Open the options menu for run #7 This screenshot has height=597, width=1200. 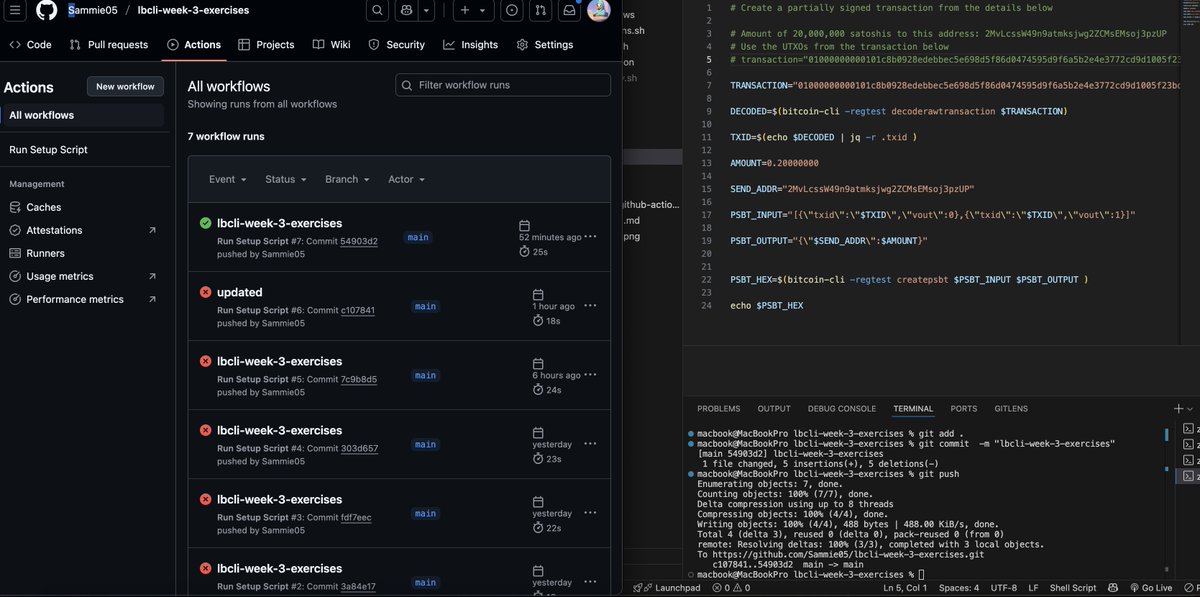tap(590, 237)
